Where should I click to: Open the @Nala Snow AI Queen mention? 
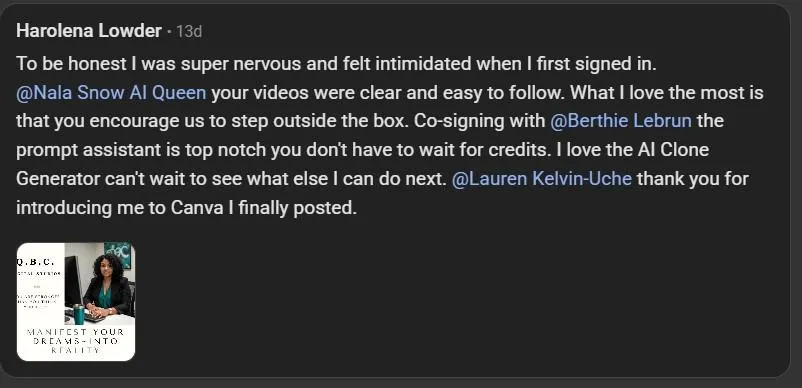[112, 93]
